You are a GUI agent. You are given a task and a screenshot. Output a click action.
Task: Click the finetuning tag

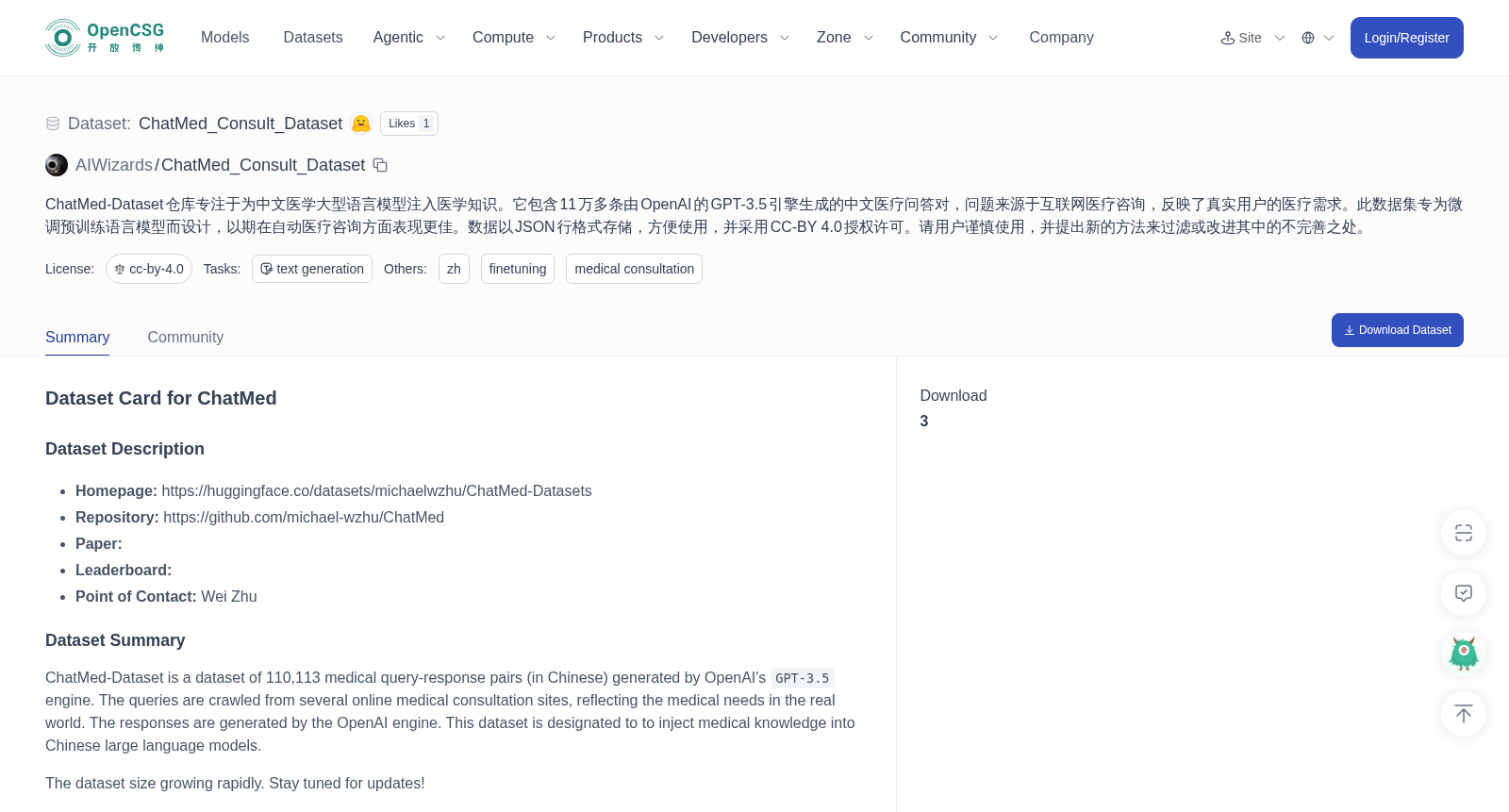(x=518, y=269)
